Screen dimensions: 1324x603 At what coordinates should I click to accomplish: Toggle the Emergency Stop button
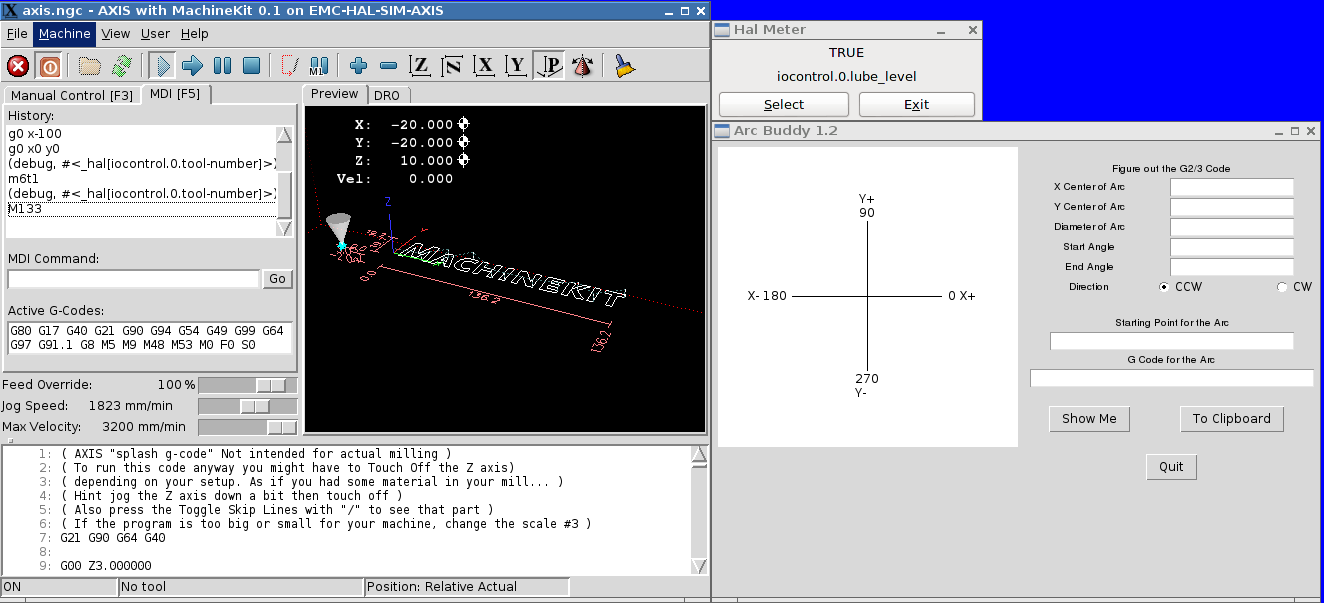(x=18, y=66)
